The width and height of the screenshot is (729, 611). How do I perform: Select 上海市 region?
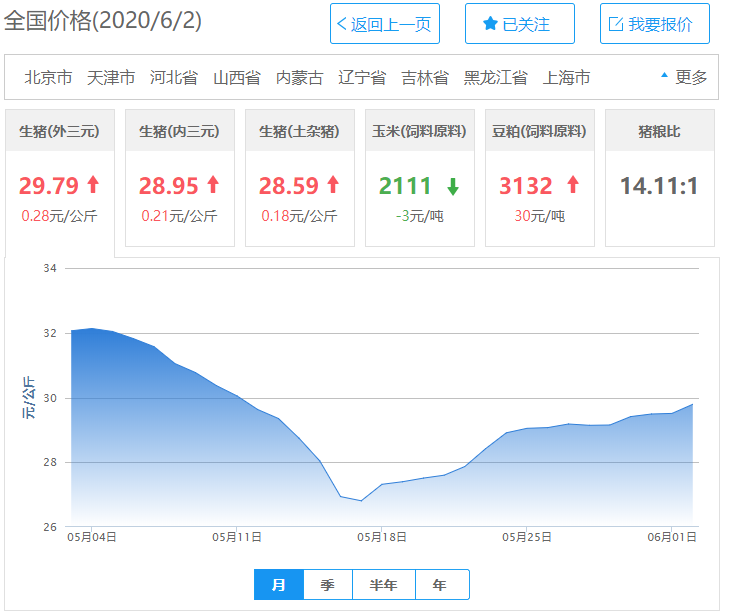566,77
